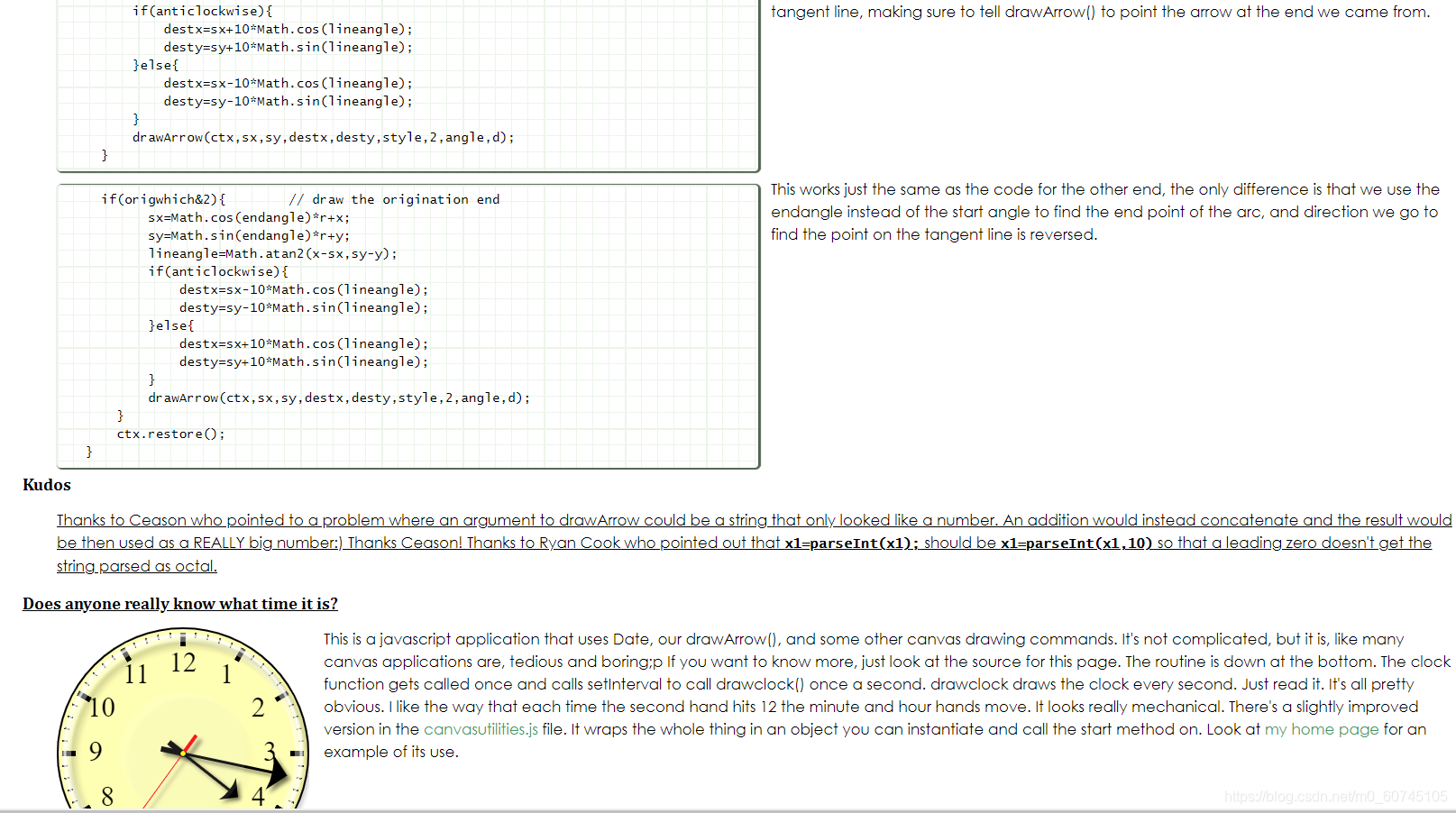Click 'sx=Math.cos(endangle)*r+x;' code line
The height and width of the screenshot is (813, 1456).
point(249,217)
